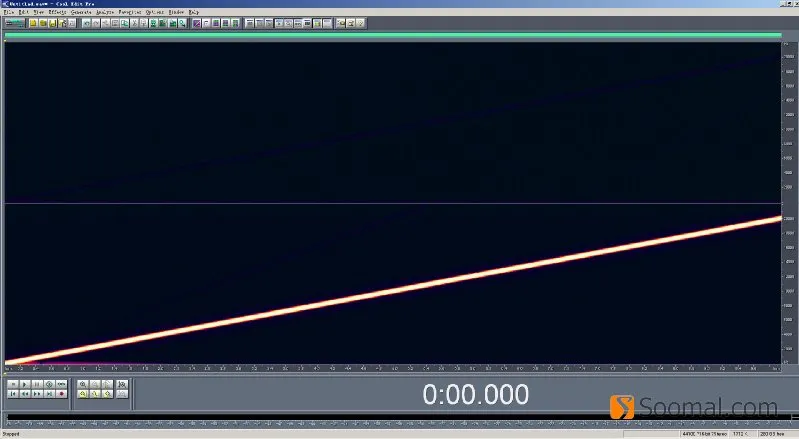Toggle Play Looped transport button
Image resolution: width=799 pixels, height=439 pixels.
[x=61, y=385]
